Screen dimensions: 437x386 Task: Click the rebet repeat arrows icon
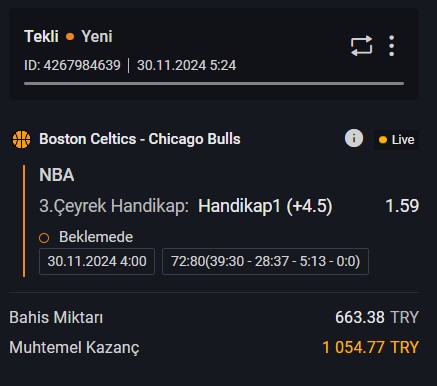tap(361, 46)
